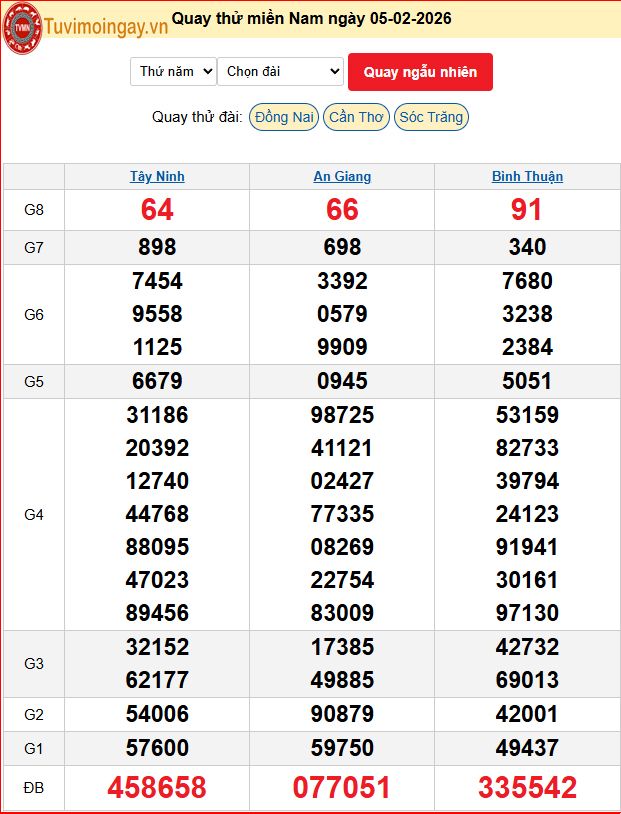The image size is (621, 814).
Task: Click the G8 result 91 for Bình Thuận
Action: 527,209
